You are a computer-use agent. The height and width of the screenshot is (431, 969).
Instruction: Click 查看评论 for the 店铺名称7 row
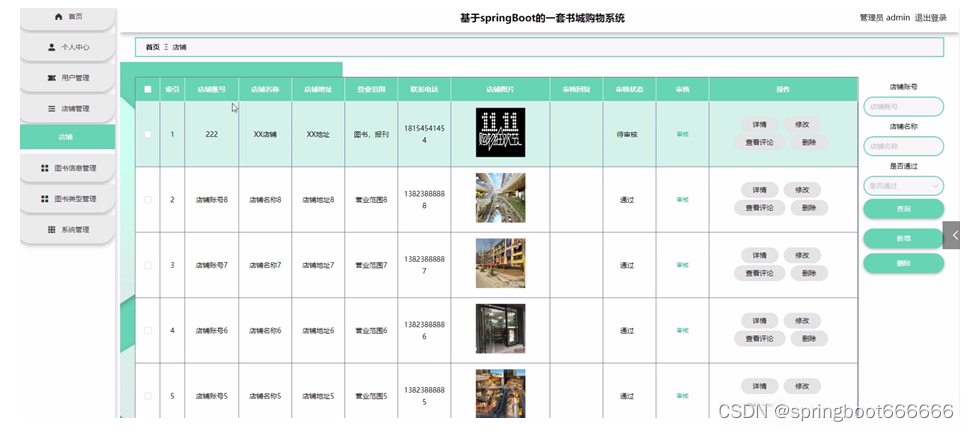click(760, 273)
